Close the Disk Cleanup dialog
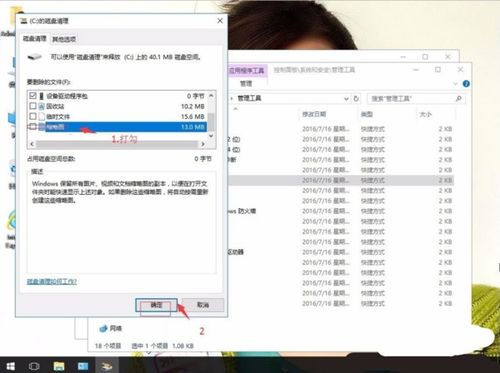 click(220, 21)
